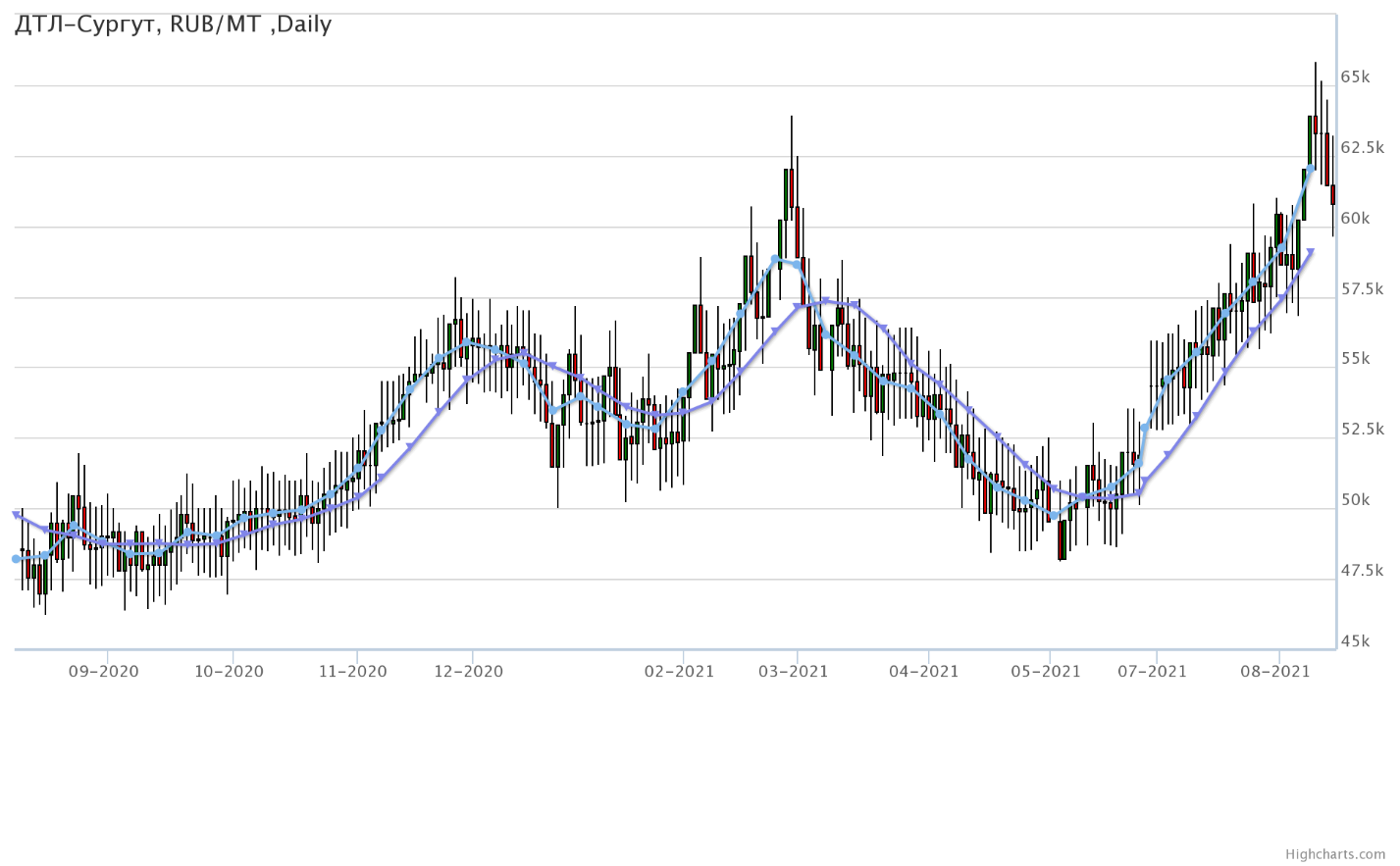Open the Highcharts.com credit link
This screenshot has width=1400, height=866.
1340,854
